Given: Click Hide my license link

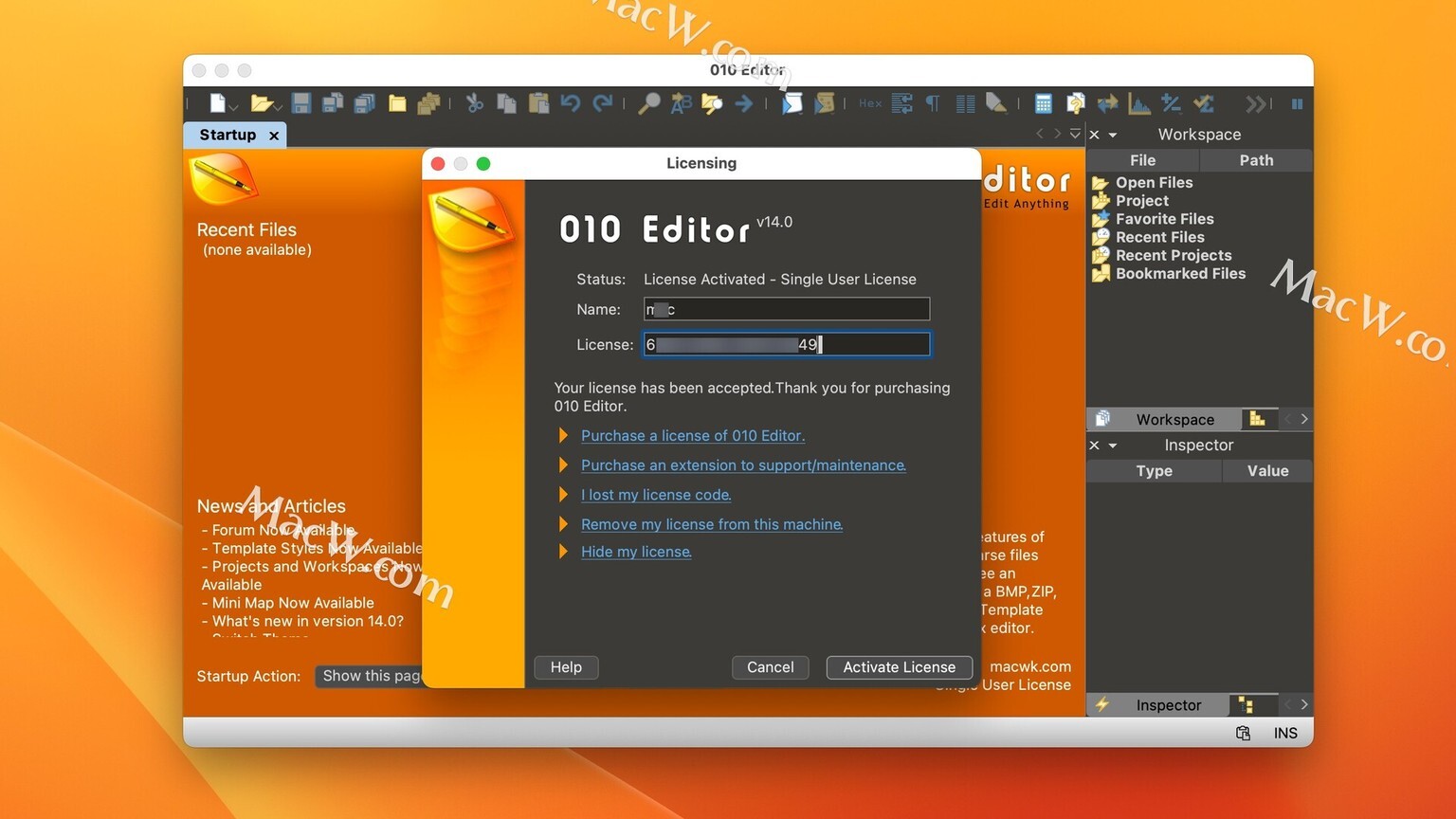Looking at the screenshot, I should pyautogui.click(x=636, y=551).
